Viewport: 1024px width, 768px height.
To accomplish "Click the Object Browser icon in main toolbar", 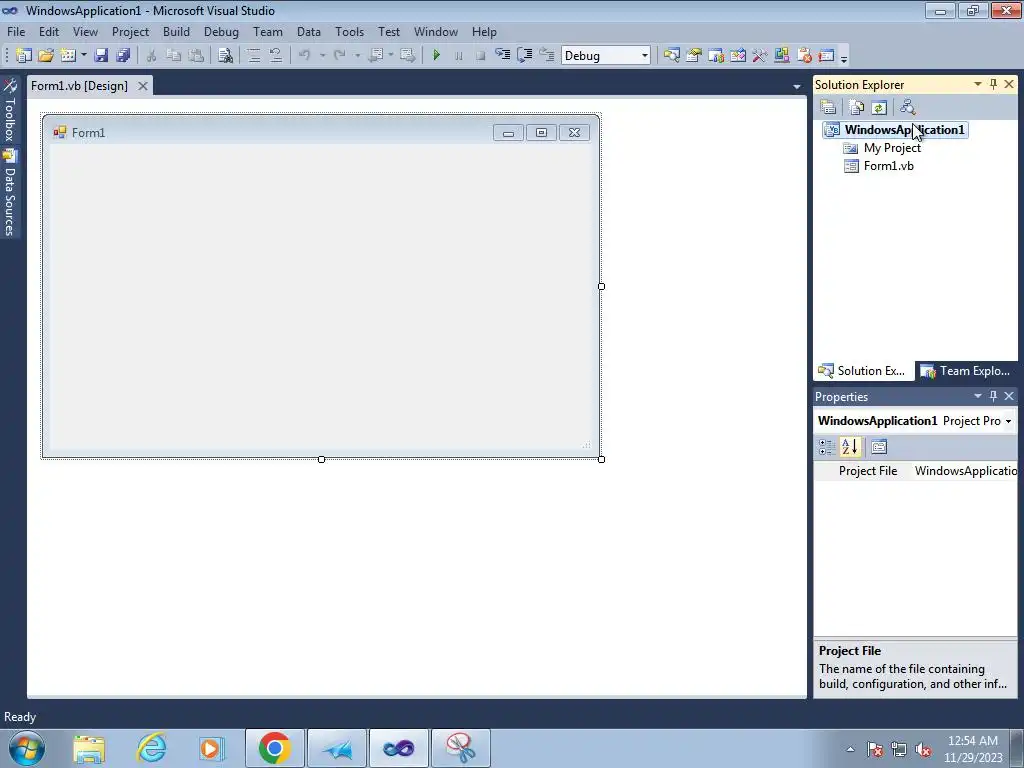I will [x=738, y=56].
